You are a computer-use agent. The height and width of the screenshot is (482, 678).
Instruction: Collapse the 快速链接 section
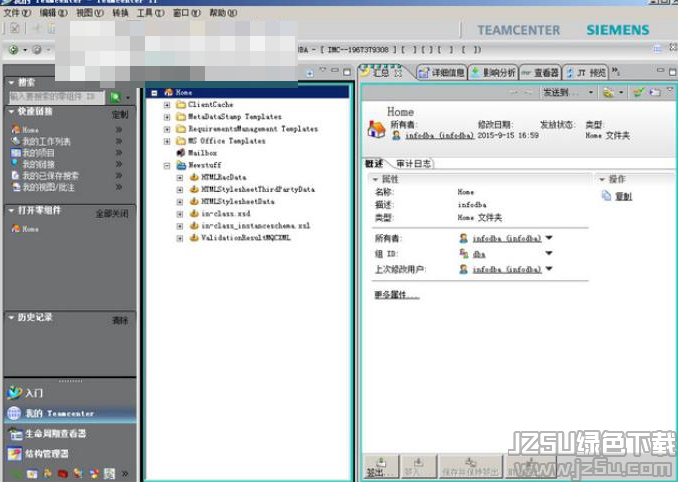tap(12, 112)
